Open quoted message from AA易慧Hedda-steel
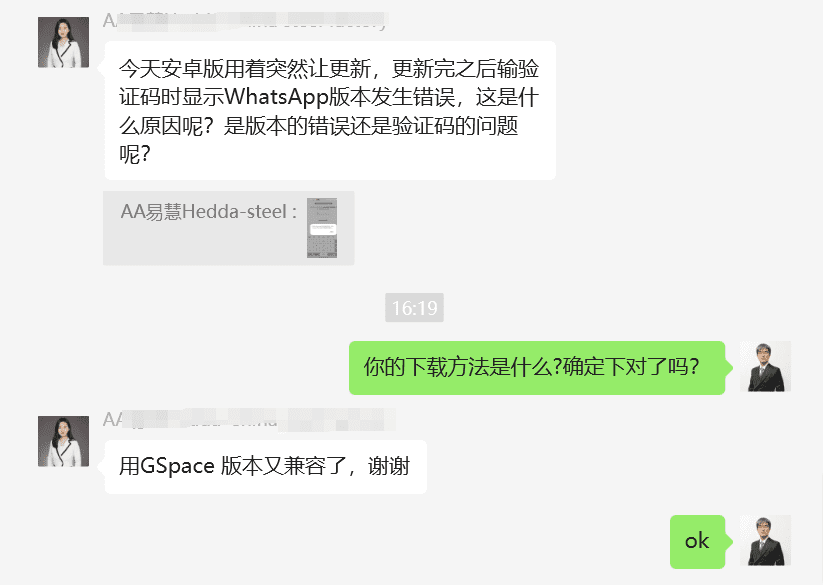The width and height of the screenshot is (823, 585). pos(229,228)
